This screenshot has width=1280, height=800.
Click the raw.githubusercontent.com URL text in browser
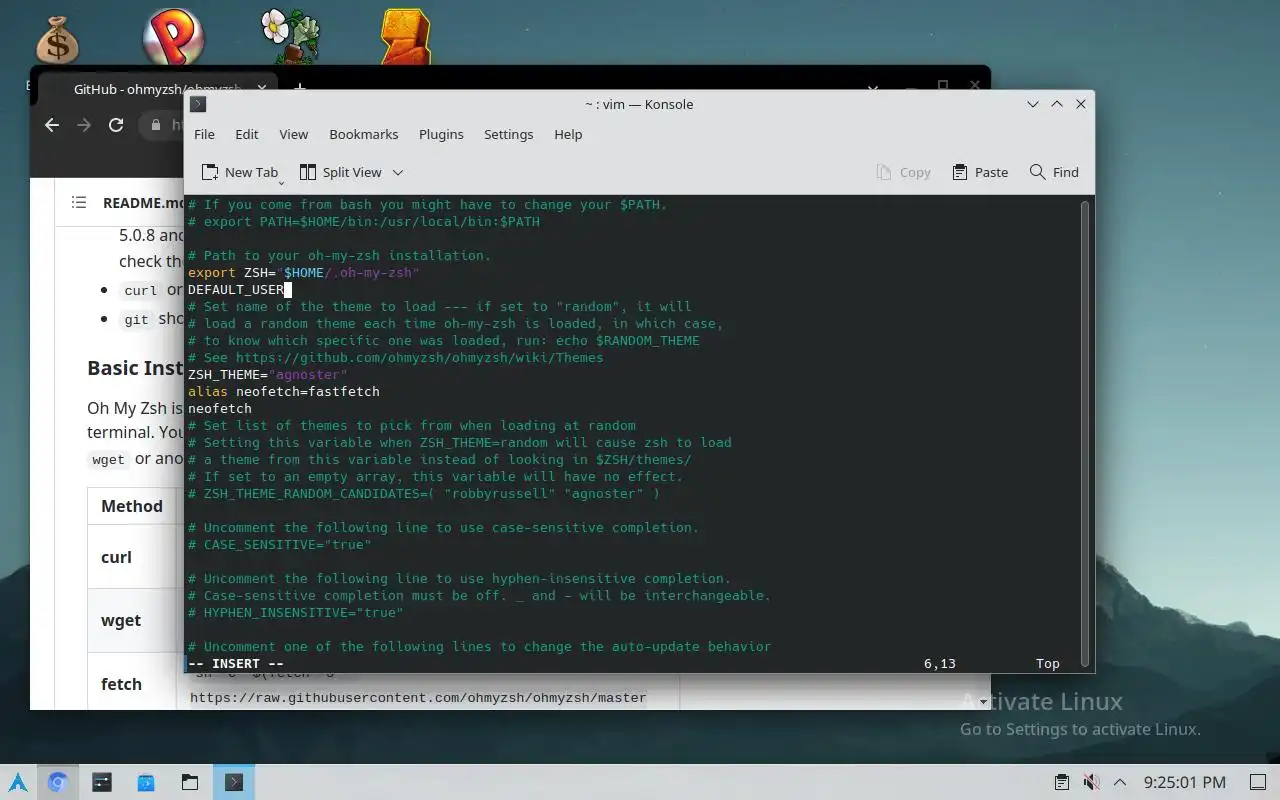(418, 697)
